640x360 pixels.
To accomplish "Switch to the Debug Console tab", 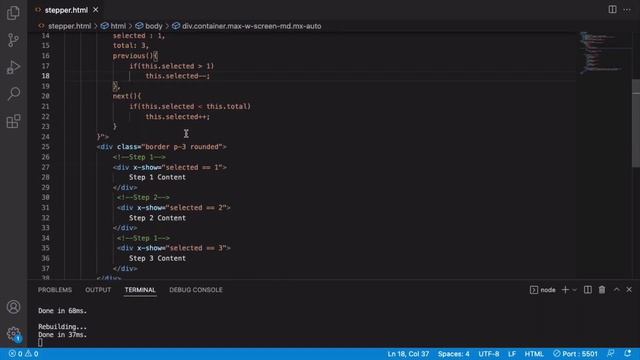I will pos(196,290).
